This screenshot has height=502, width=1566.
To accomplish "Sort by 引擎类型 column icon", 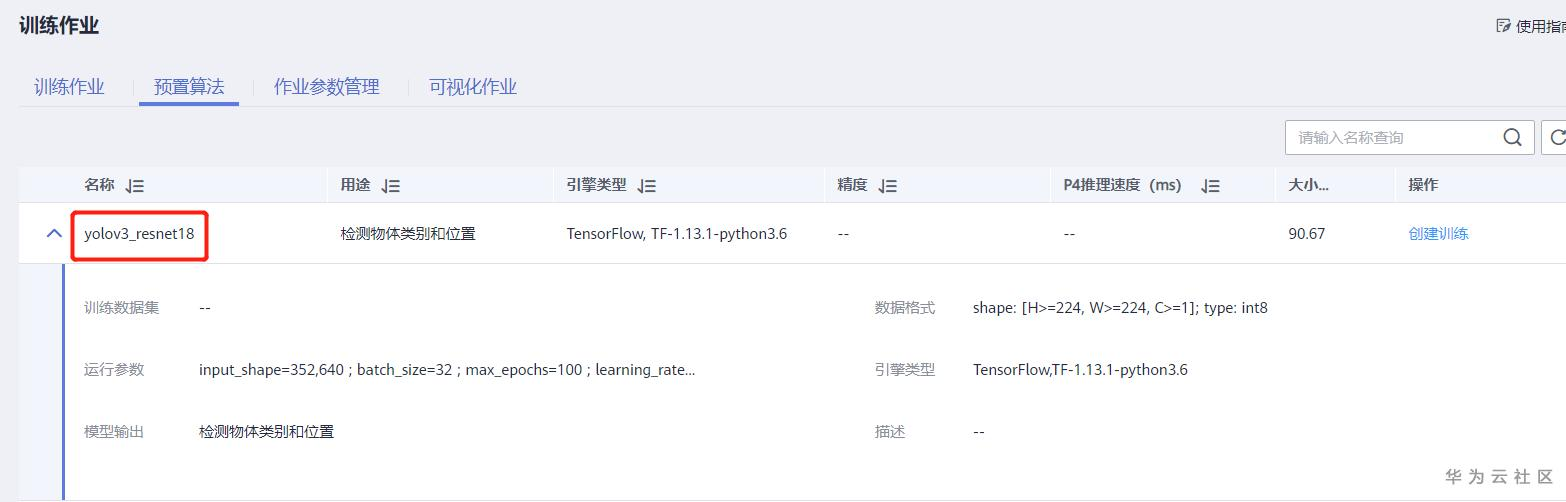I will click(647, 185).
